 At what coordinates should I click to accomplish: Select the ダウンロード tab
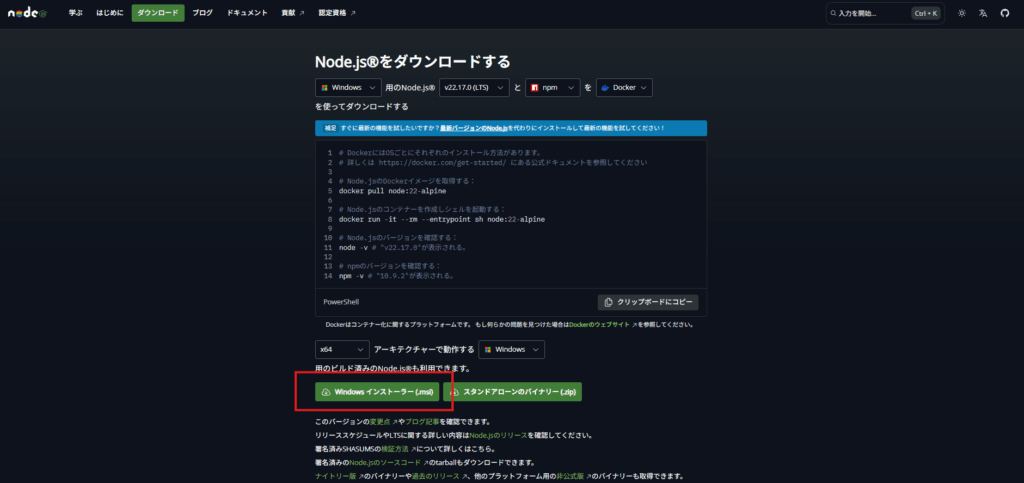158,13
